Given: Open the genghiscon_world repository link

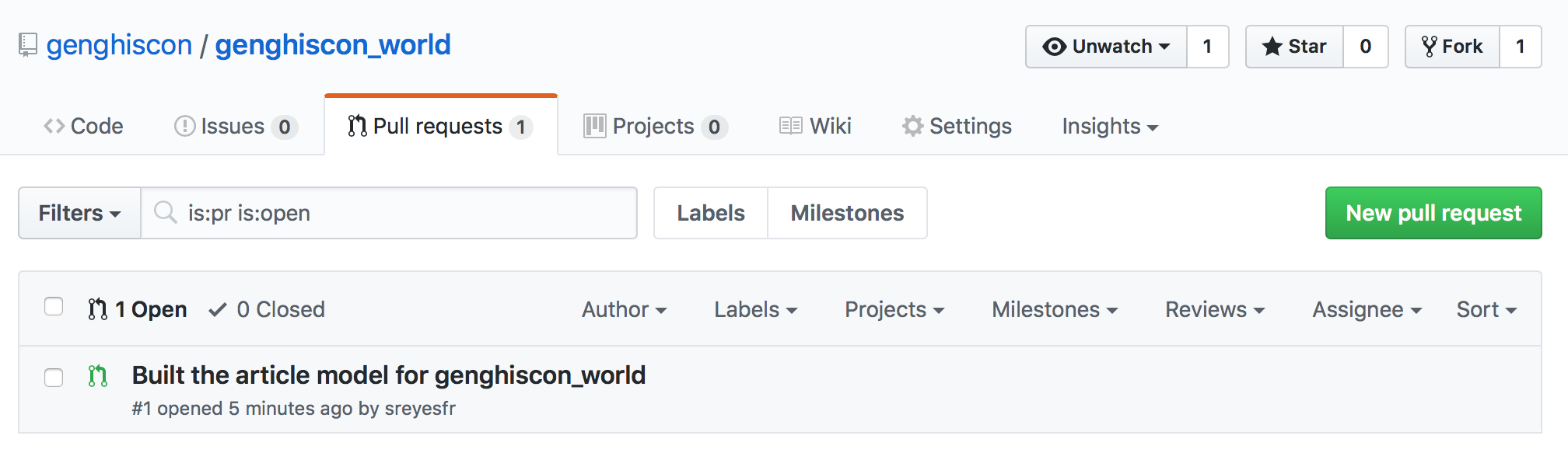Looking at the screenshot, I should click(x=333, y=45).
